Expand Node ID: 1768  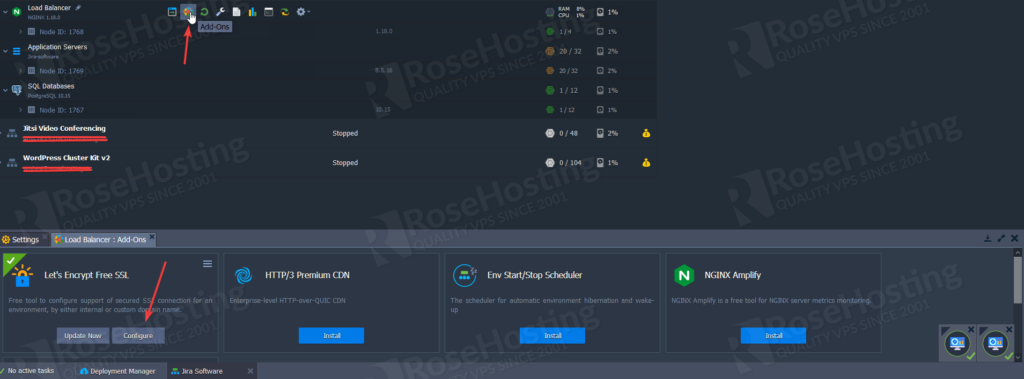[x=21, y=31]
